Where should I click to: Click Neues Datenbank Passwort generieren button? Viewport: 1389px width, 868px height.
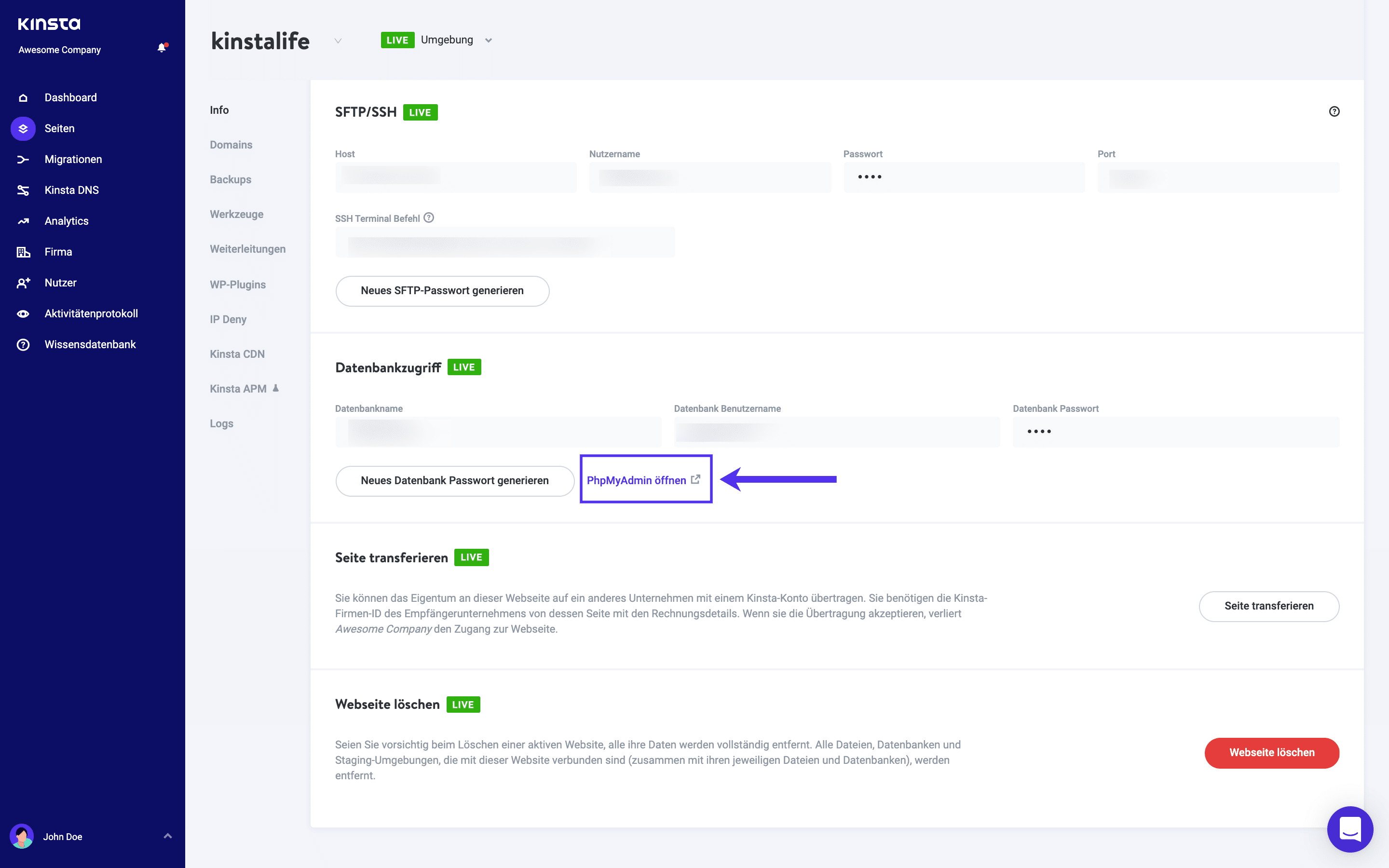point(454,480)
